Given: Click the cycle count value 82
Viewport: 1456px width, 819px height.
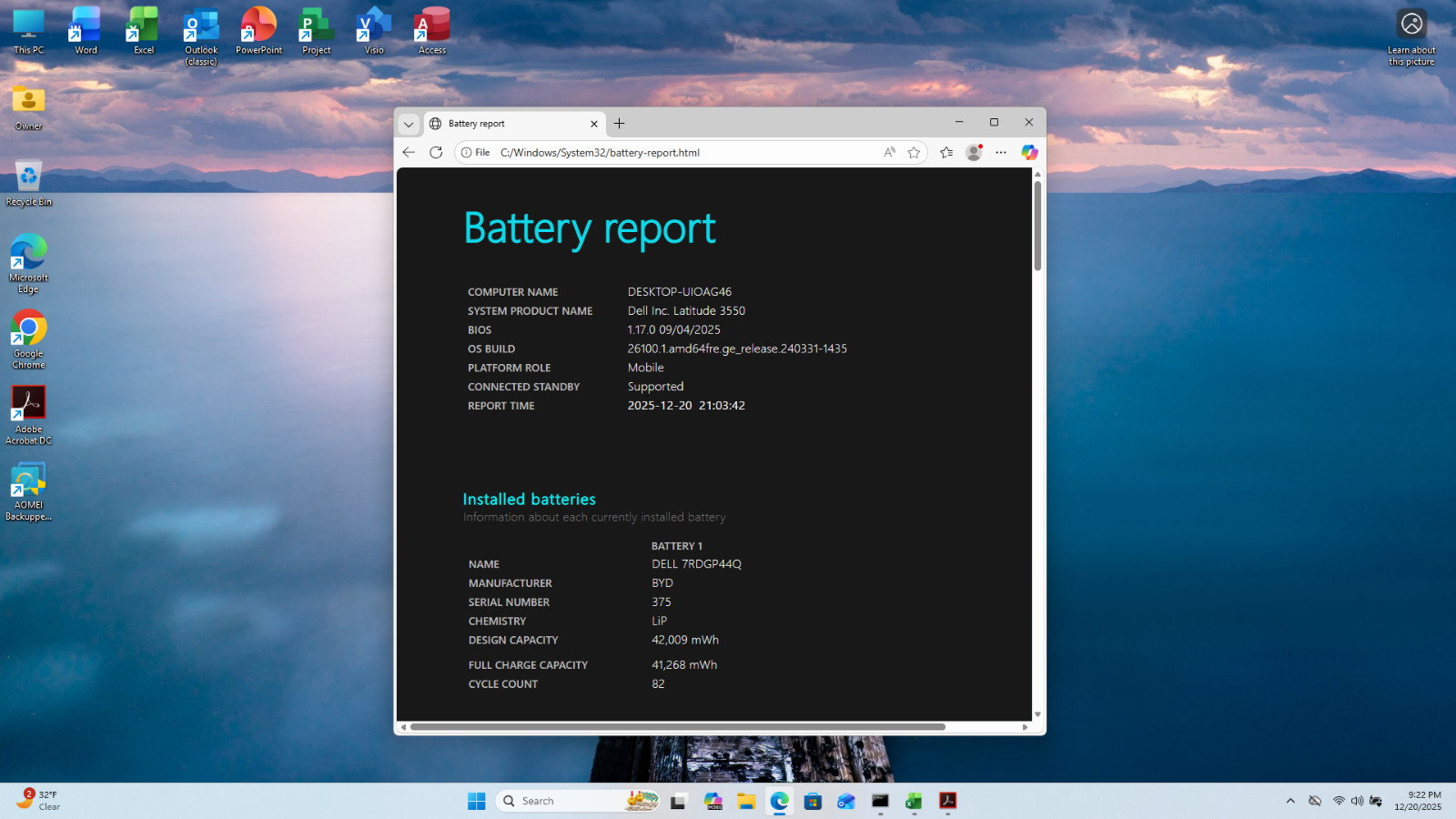Looking at the screenshot, I should (x=658, y=684).
